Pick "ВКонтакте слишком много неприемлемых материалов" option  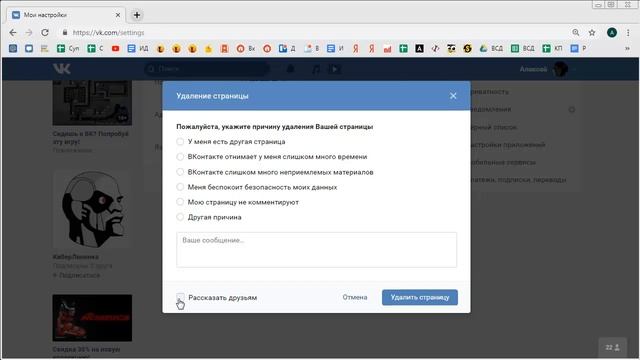coord(180,172)
